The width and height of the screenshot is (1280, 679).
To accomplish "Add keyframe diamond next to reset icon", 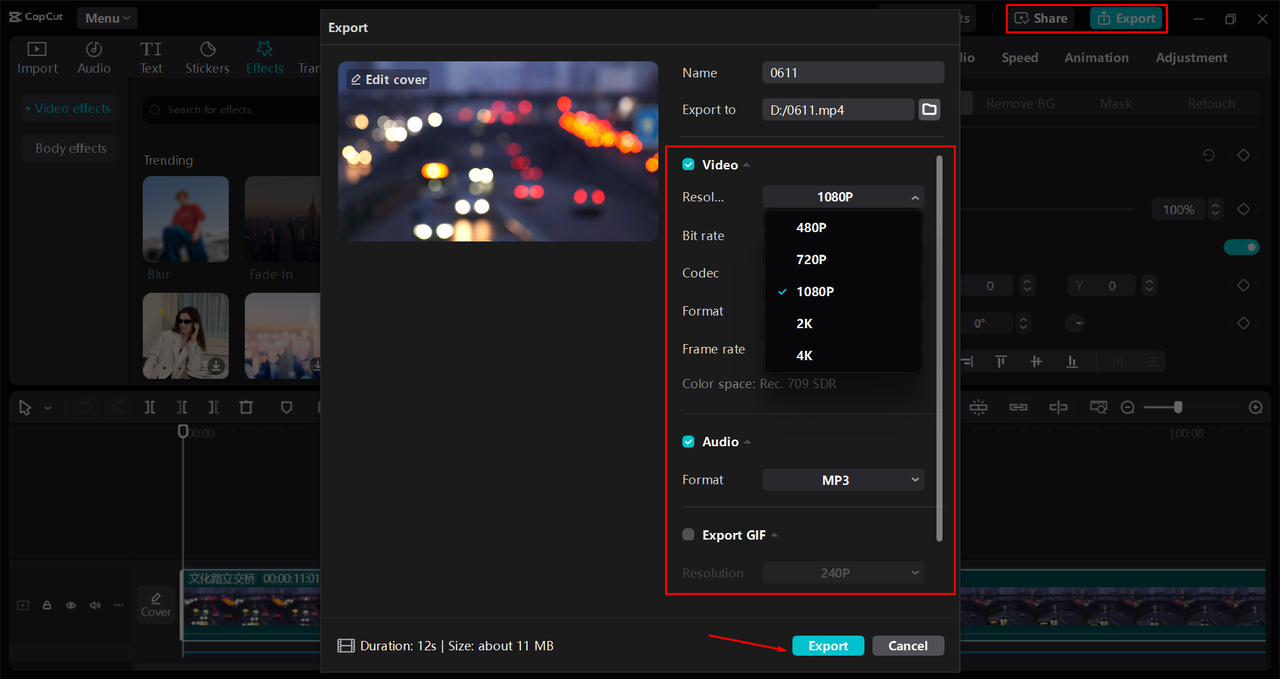I will tap(1243, 155).
